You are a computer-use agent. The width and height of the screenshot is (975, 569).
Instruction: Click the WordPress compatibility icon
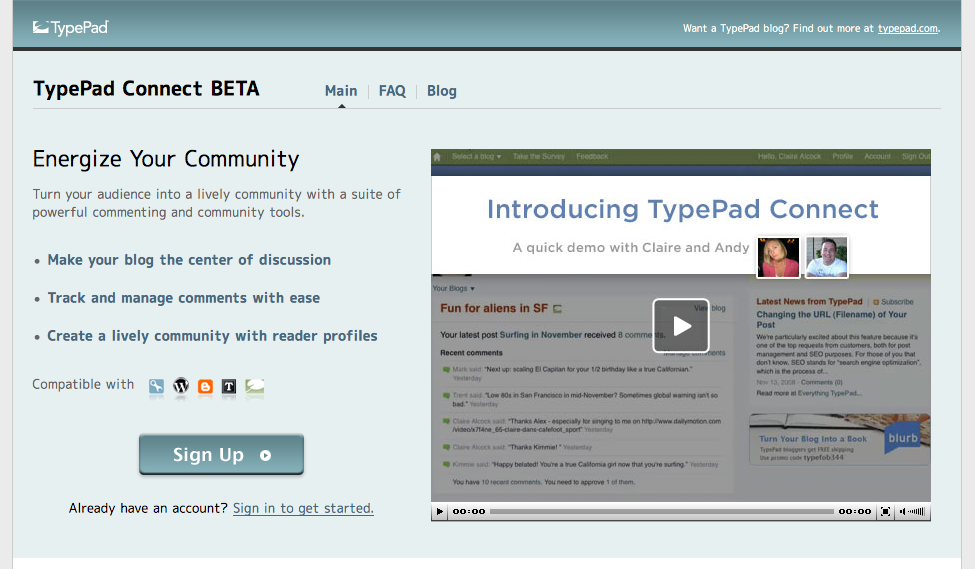[x=181, y=386]
